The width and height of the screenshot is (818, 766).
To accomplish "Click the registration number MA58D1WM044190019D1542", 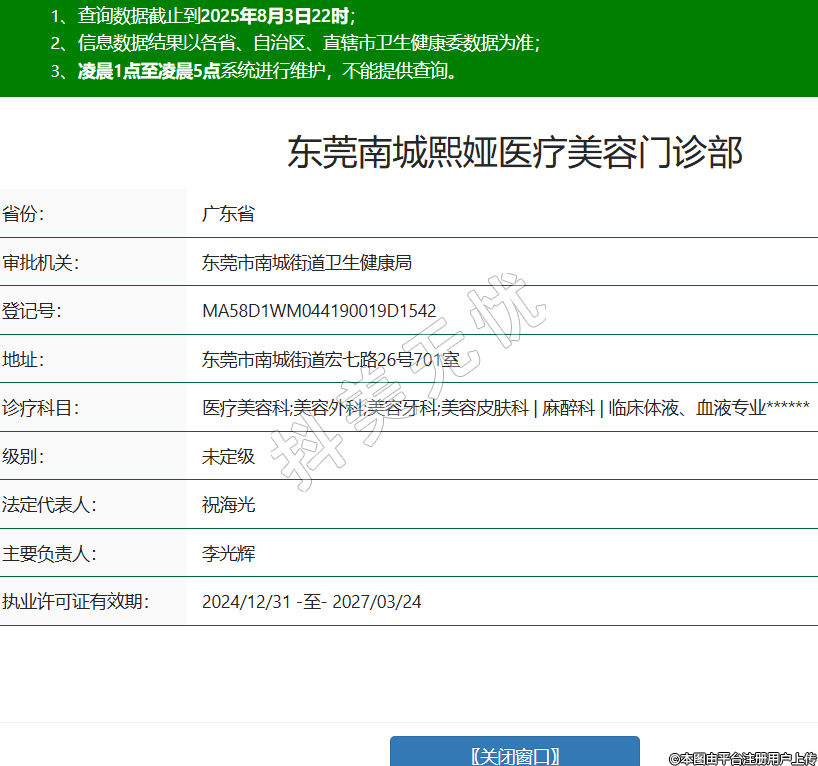I will click(319, 311).
